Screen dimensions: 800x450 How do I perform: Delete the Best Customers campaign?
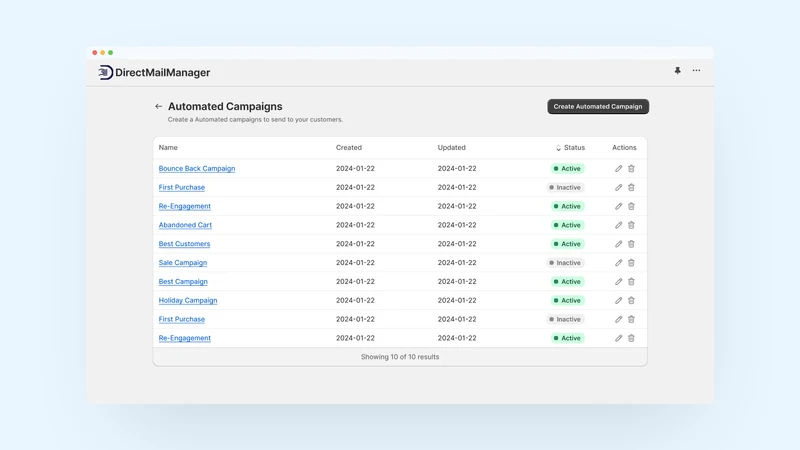coord(631,244)
